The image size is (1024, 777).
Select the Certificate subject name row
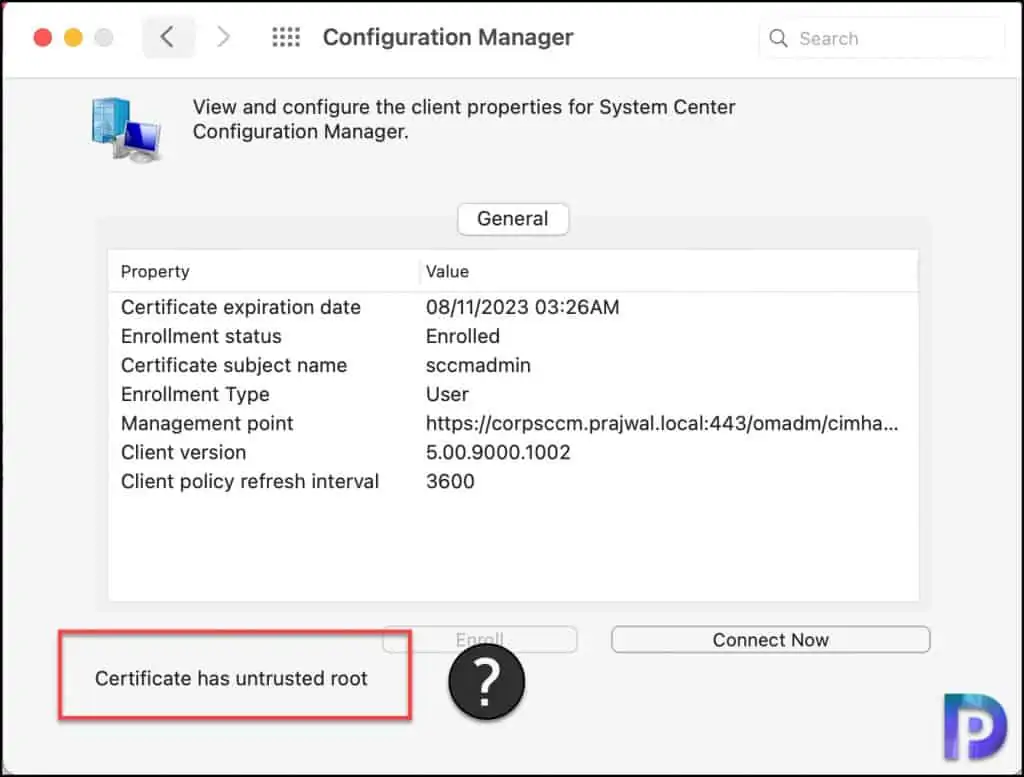coord(513,365)
